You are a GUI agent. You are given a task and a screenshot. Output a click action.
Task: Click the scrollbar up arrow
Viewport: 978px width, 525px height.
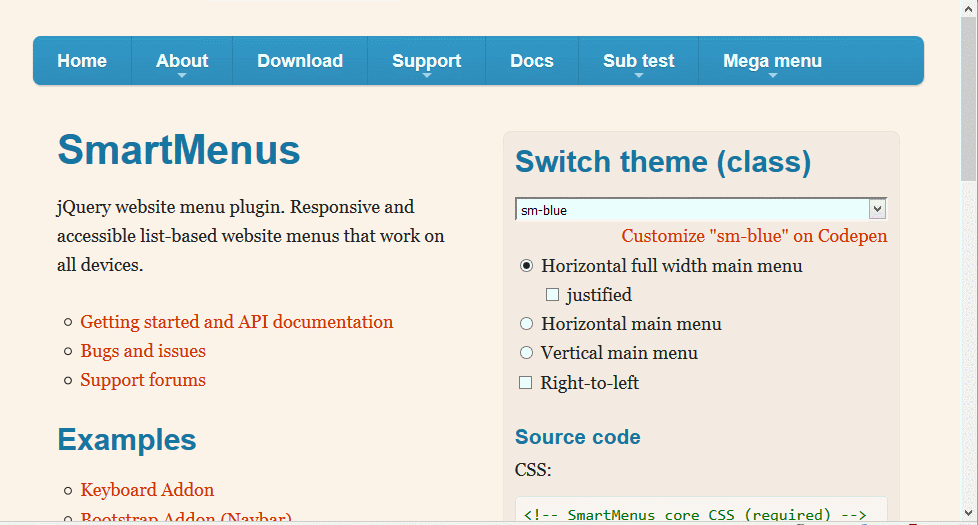click(x=969, y=9)
